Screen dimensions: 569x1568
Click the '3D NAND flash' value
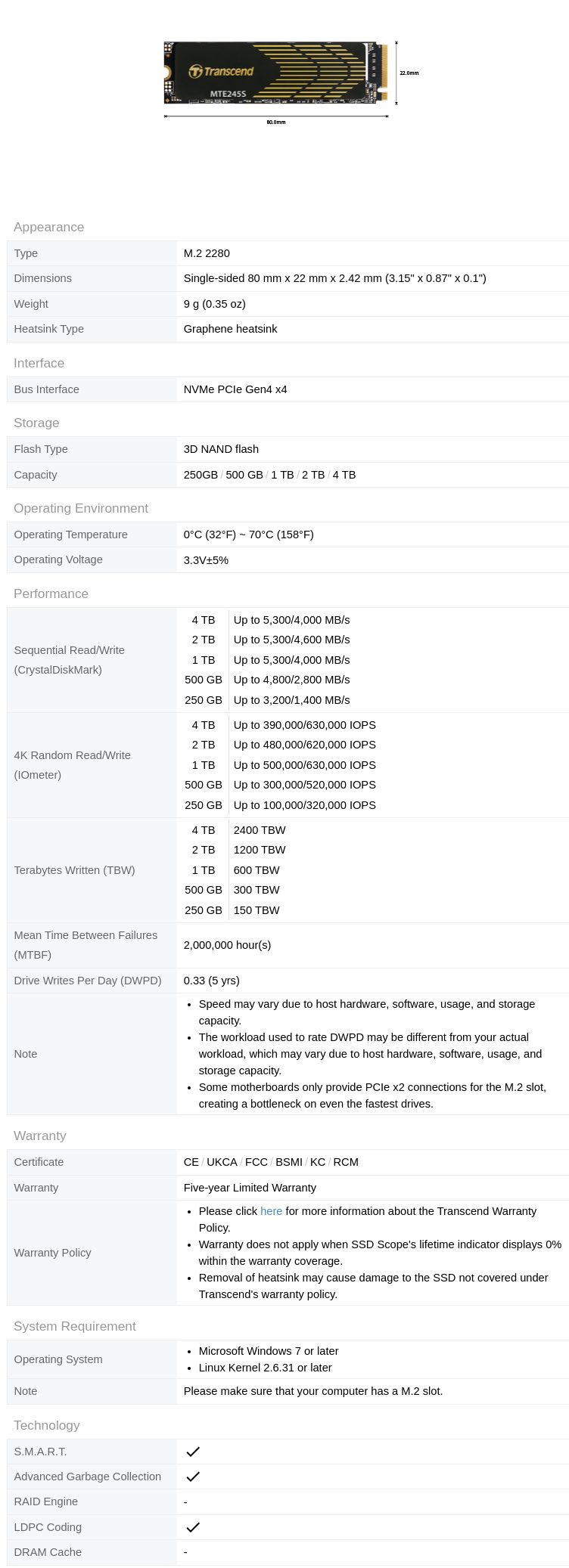point(221,449)
